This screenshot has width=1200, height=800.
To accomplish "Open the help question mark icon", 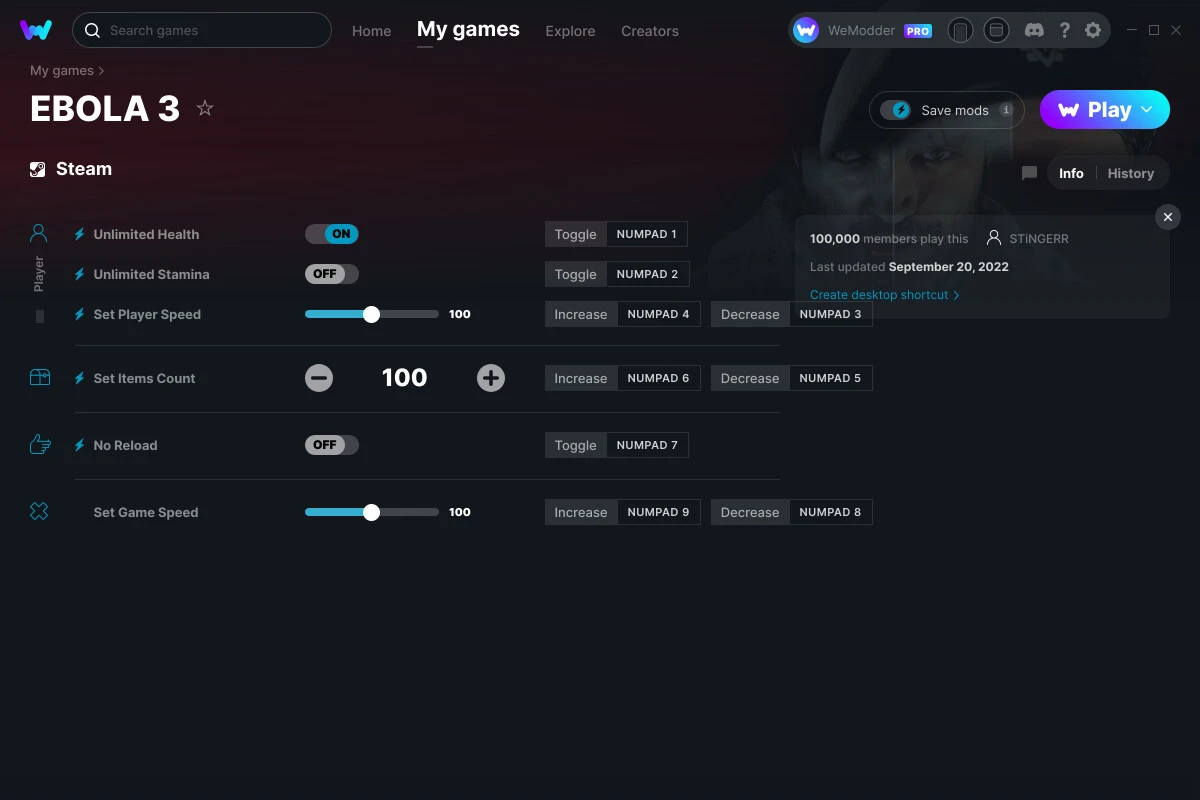I will [x=1065, y=31].
